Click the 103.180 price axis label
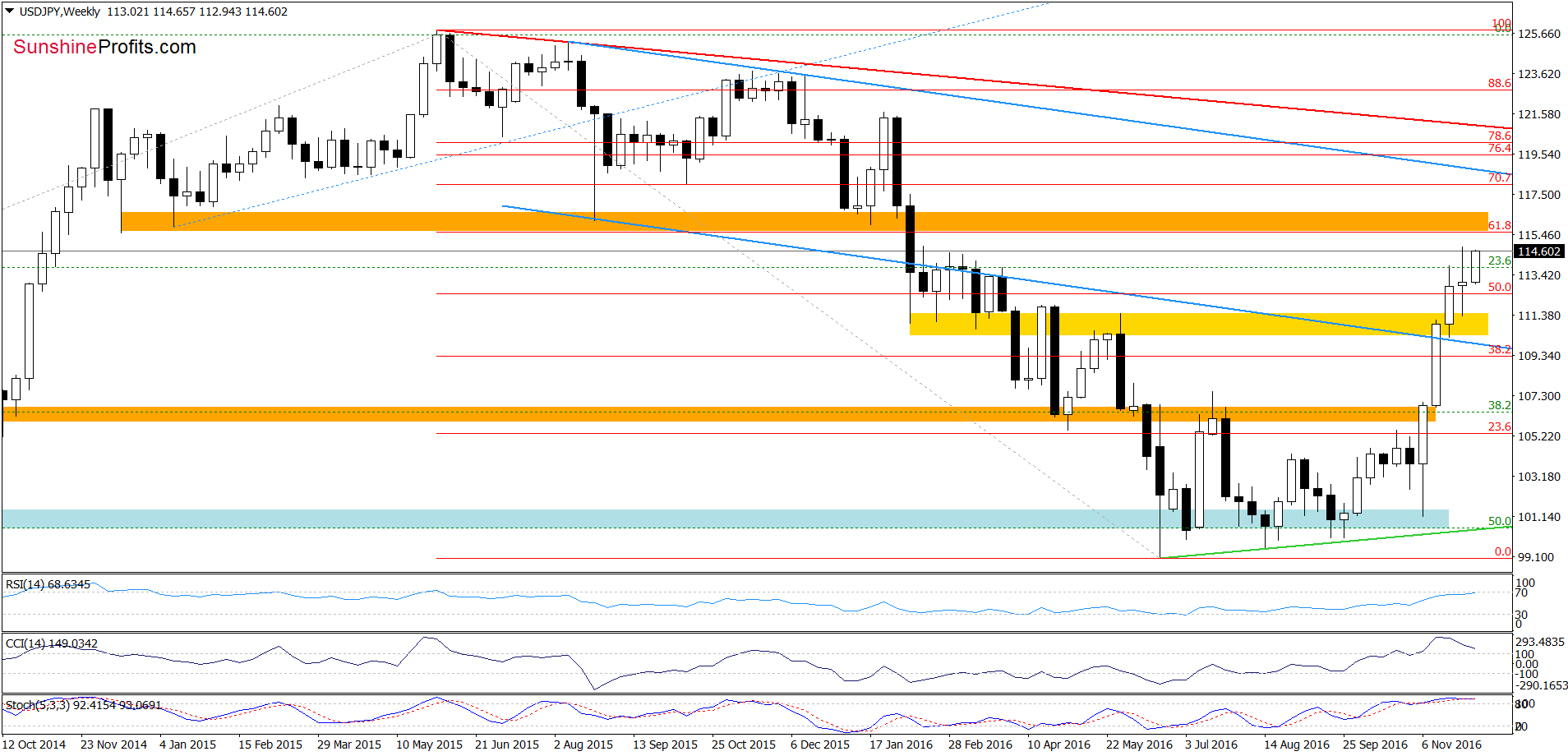 (1538, 477)
